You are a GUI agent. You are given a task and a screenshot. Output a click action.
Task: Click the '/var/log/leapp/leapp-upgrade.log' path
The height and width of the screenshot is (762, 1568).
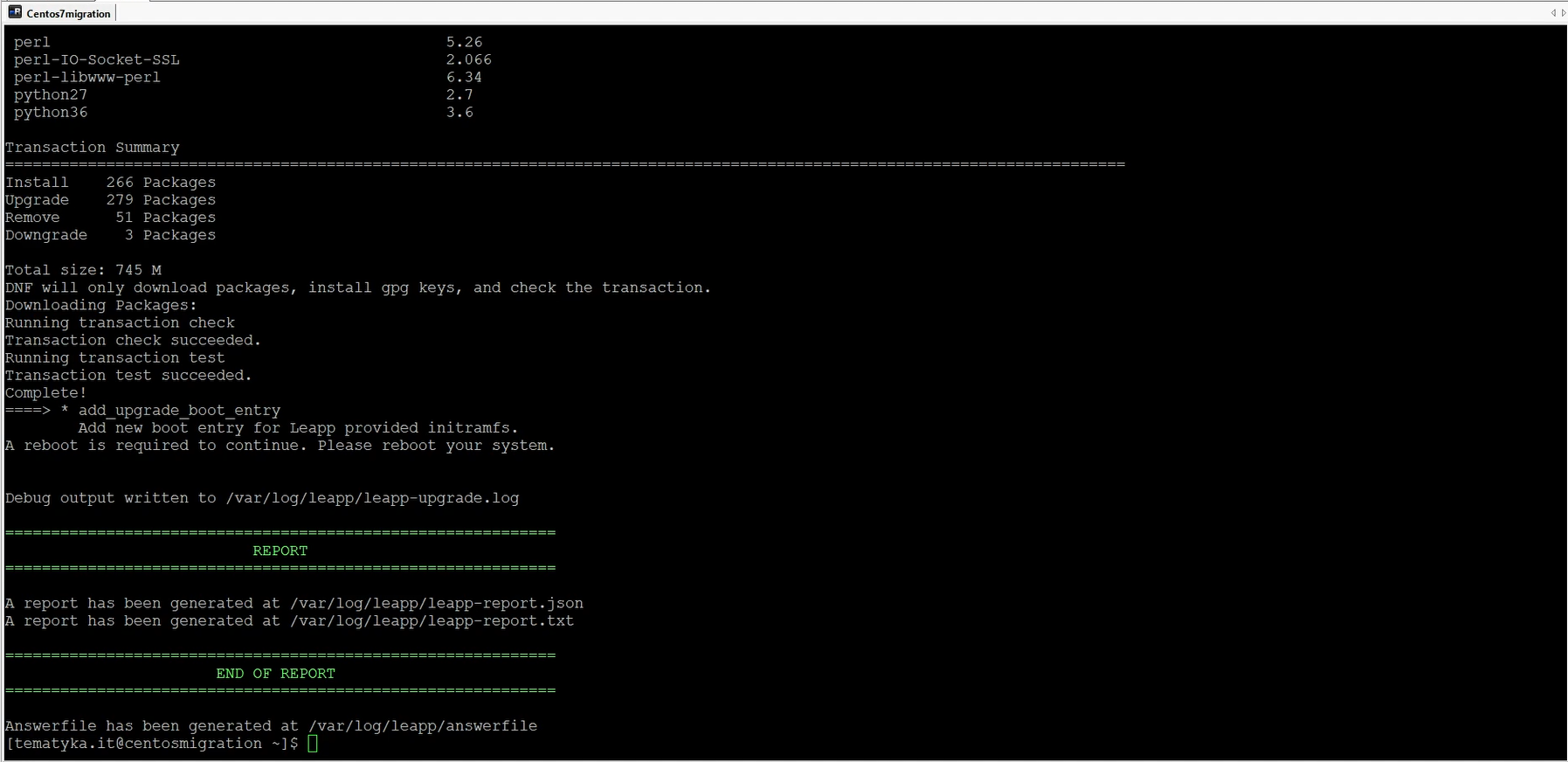pos(372,498)
